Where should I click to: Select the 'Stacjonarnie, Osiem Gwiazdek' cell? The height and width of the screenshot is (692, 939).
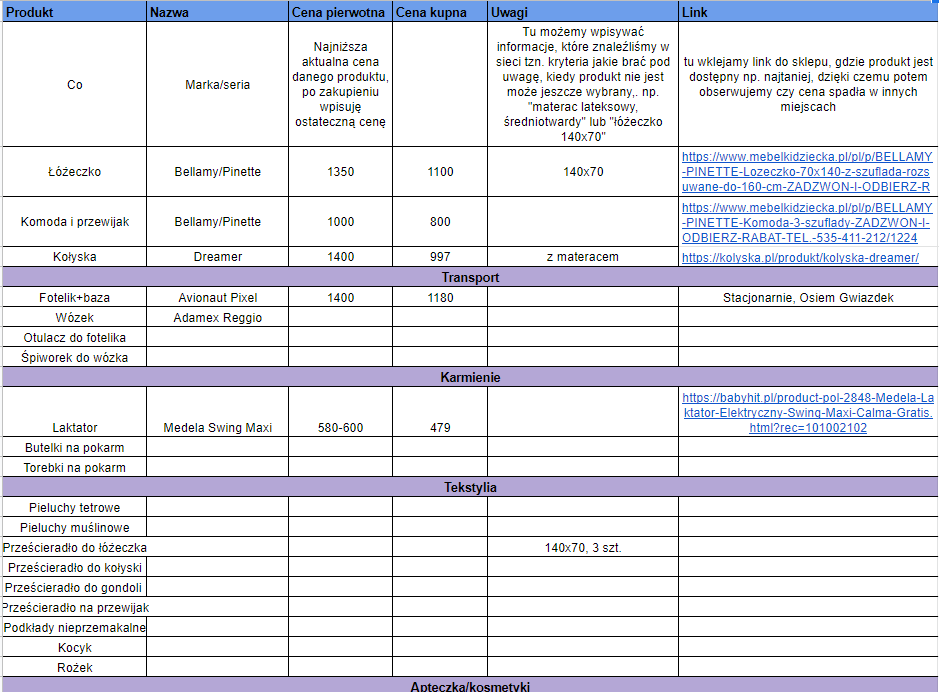coord(808,298)
